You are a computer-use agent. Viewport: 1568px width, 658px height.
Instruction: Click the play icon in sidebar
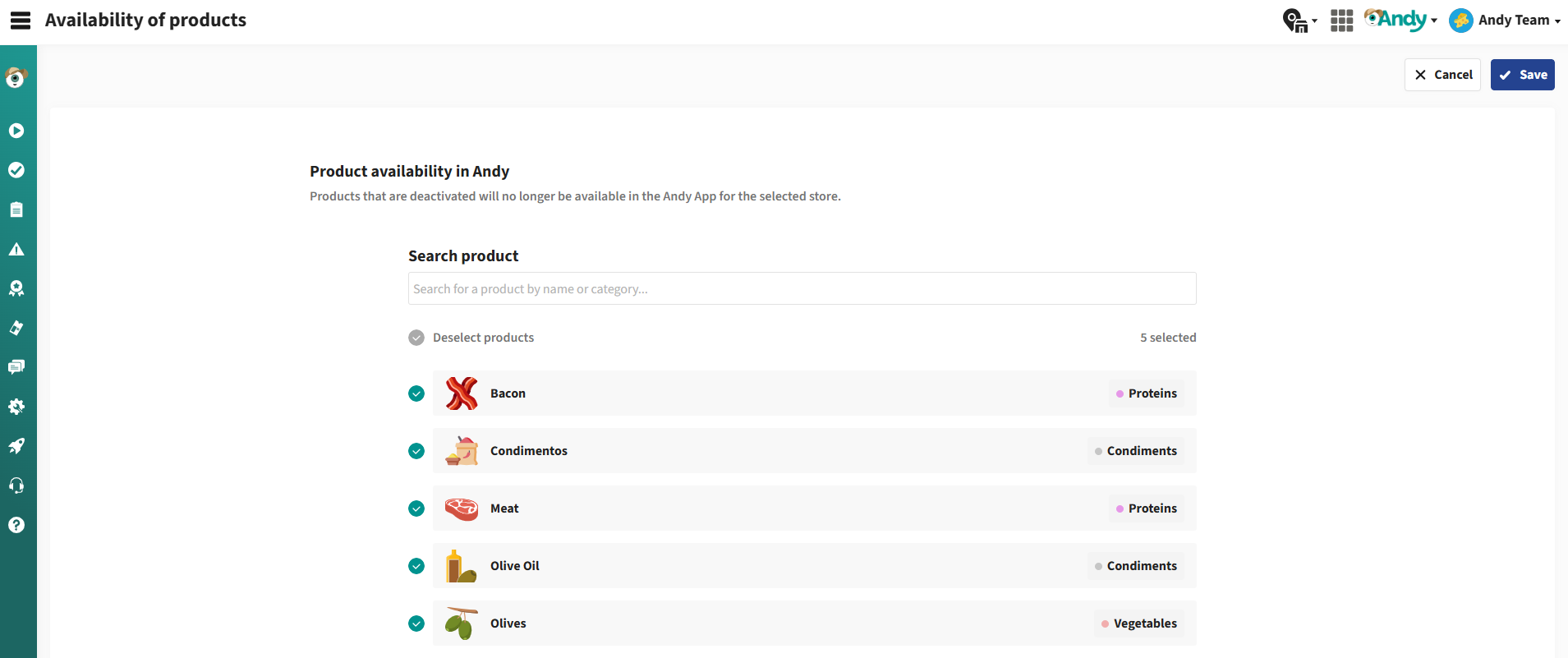click(16, 131)
